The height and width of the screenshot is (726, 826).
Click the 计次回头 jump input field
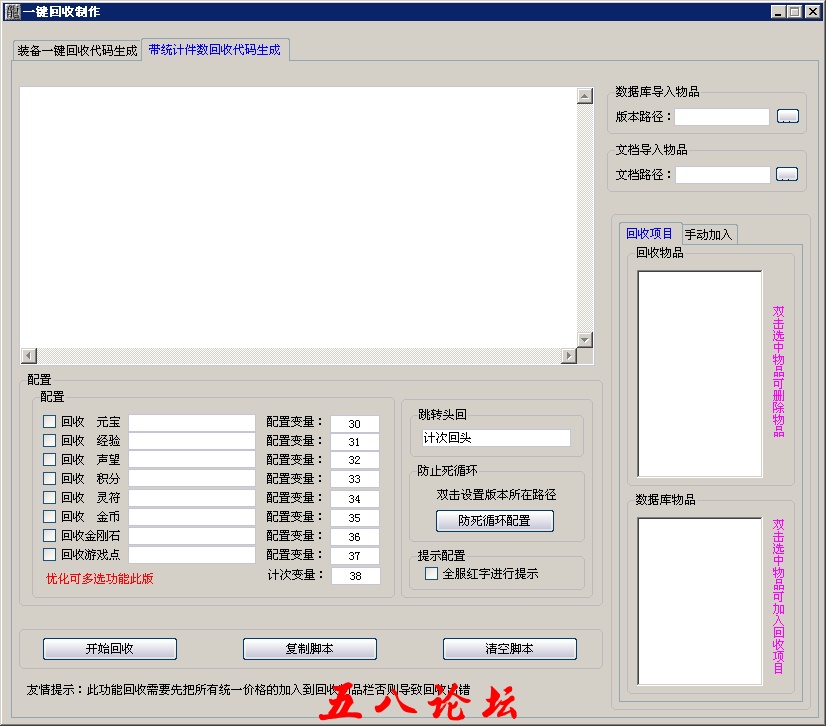point(495,436)
